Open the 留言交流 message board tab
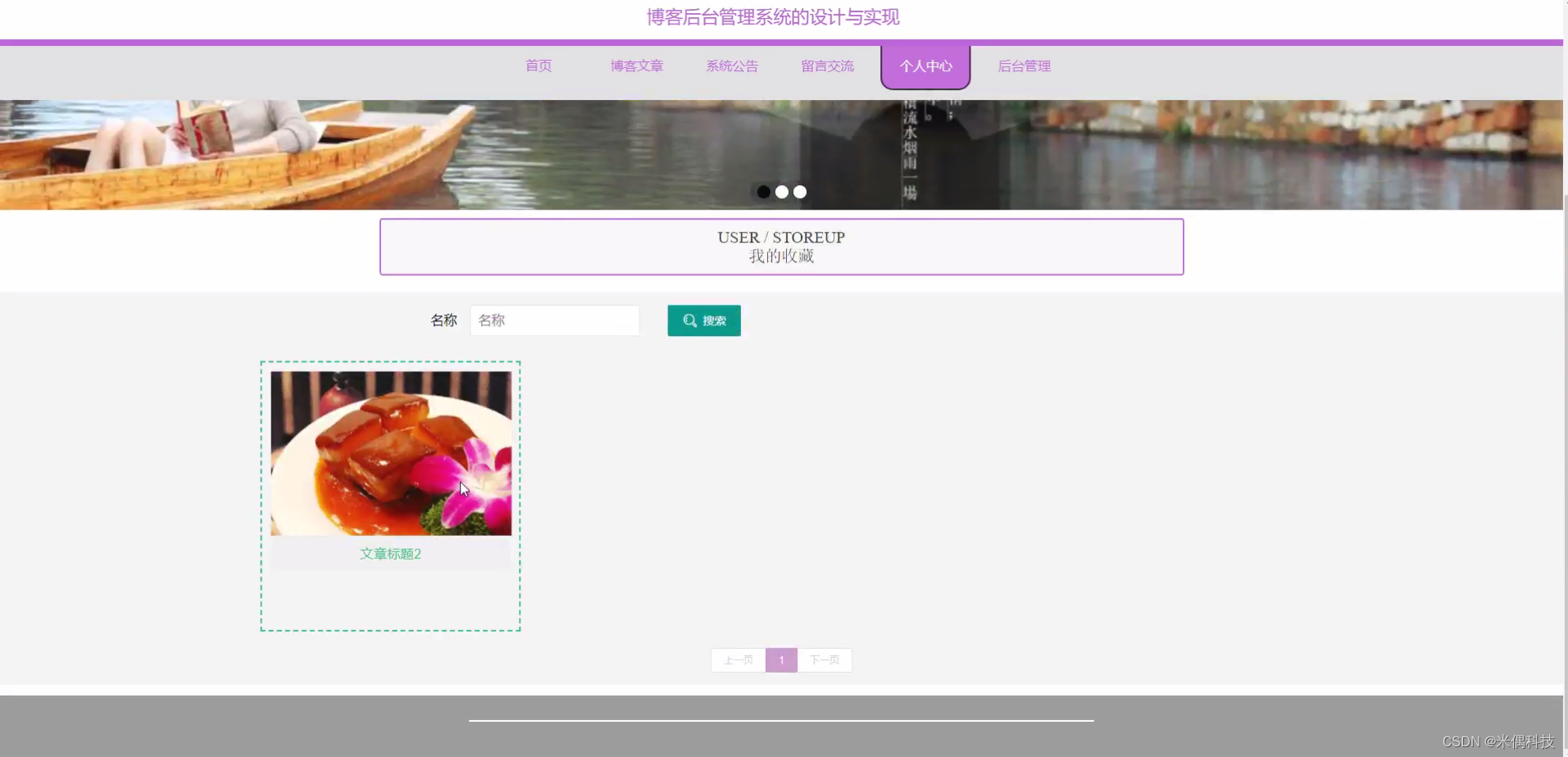 [x=827, y=66]
